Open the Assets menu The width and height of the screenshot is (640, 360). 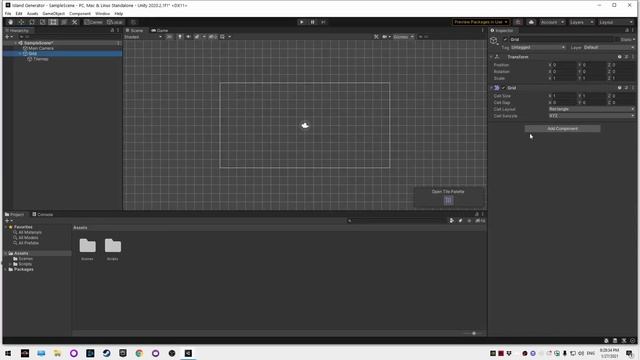point(32,13)
